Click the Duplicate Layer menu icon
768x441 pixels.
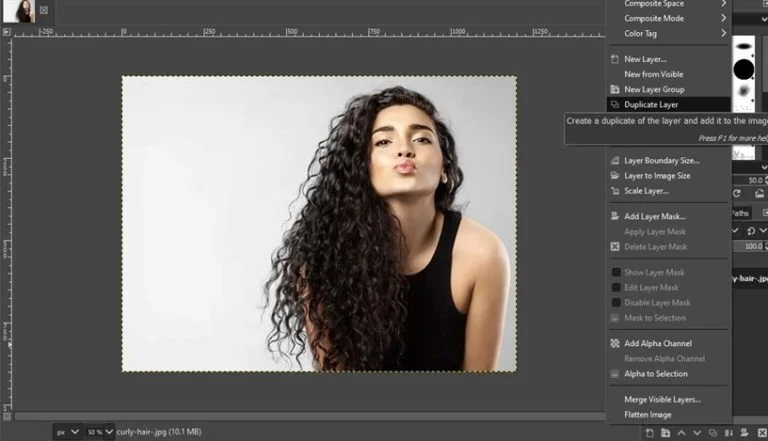pyautogui.click(x=615, y=105)
